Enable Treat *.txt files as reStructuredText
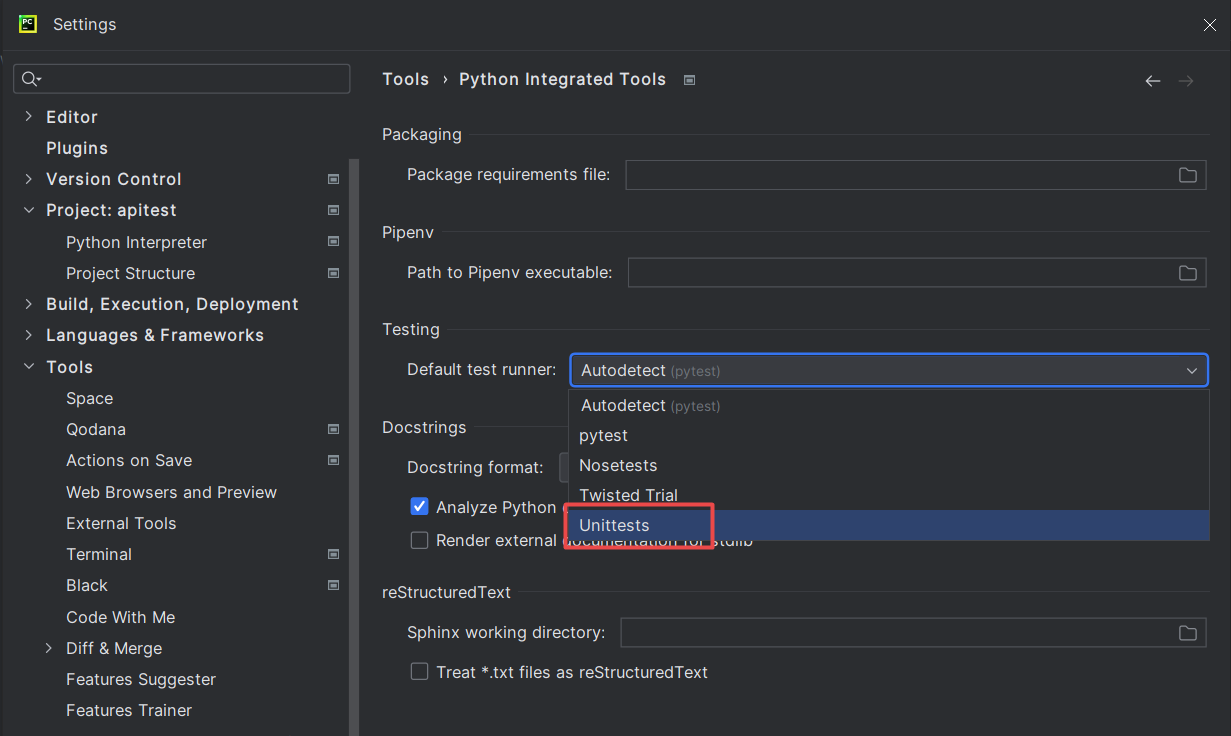This screenshot has height=736, width=1231. click(x=420, y=672)
